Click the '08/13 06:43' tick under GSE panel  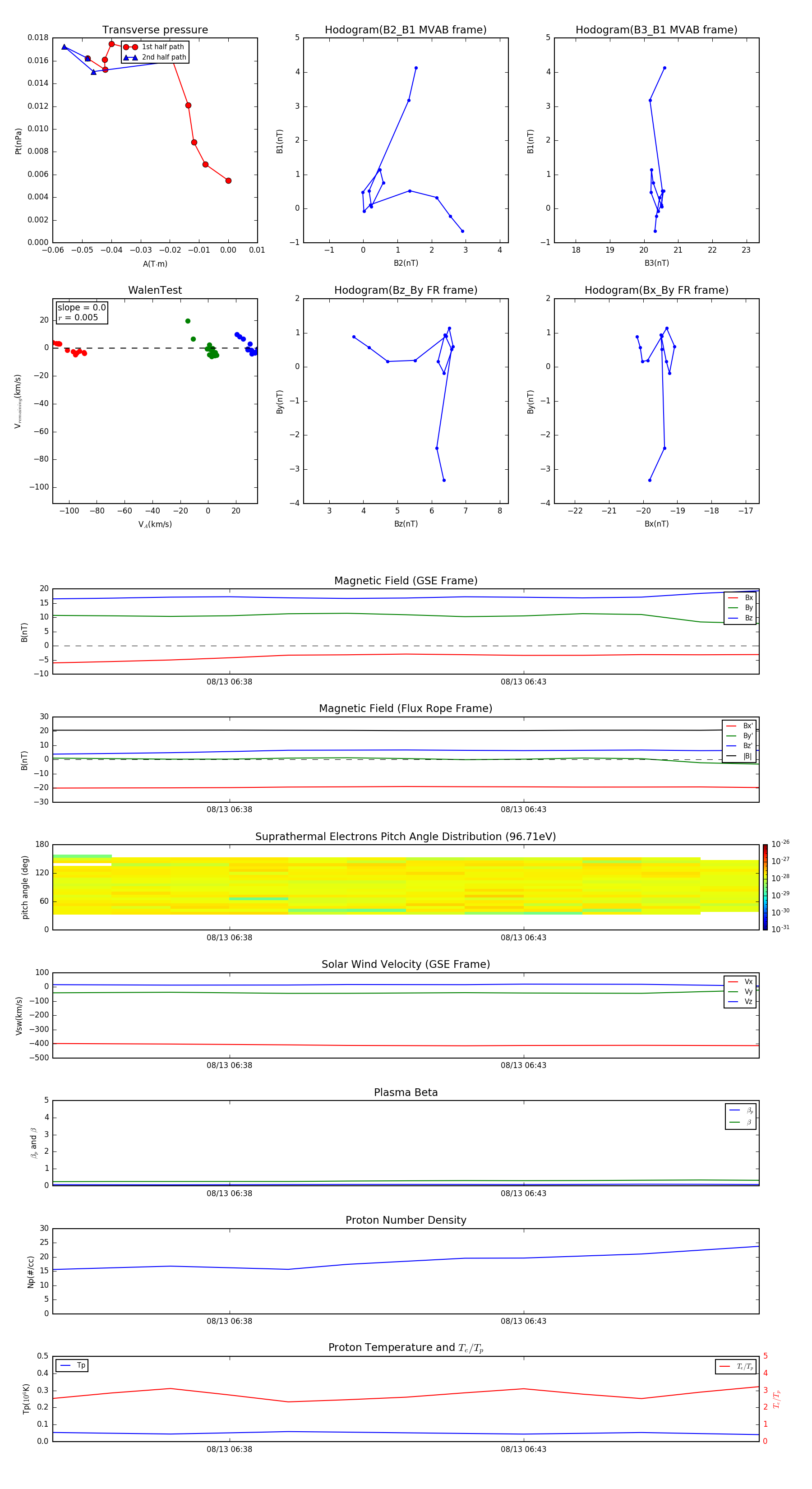[524, 682]
